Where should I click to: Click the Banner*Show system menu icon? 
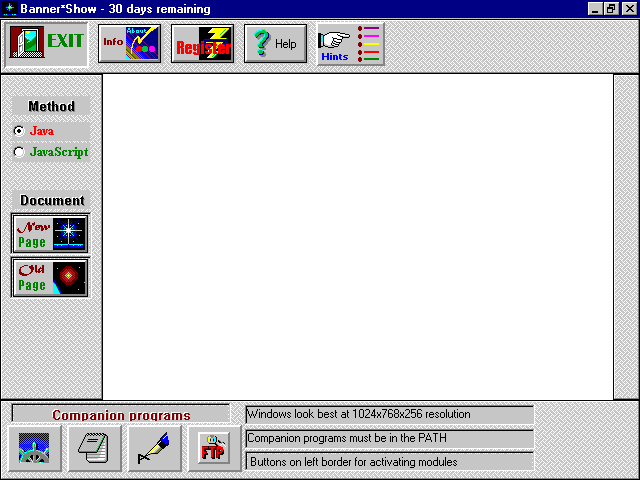pos(9,9)
